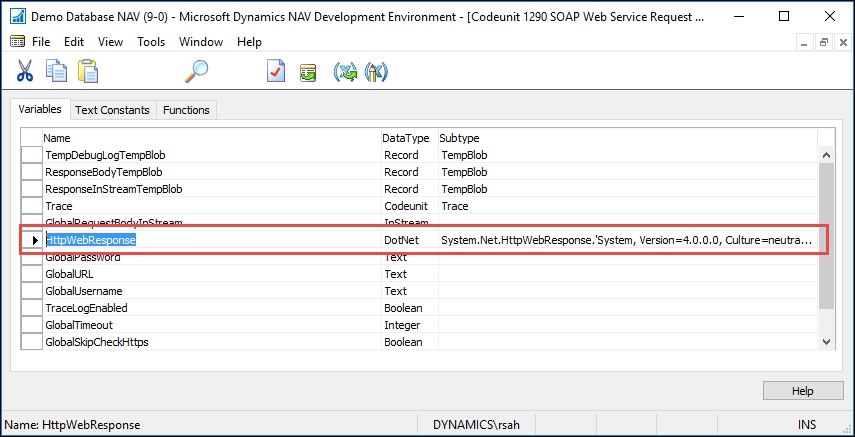Select the TraceLogEnabled variable name

pyautogui.click(x=86, y=308)
